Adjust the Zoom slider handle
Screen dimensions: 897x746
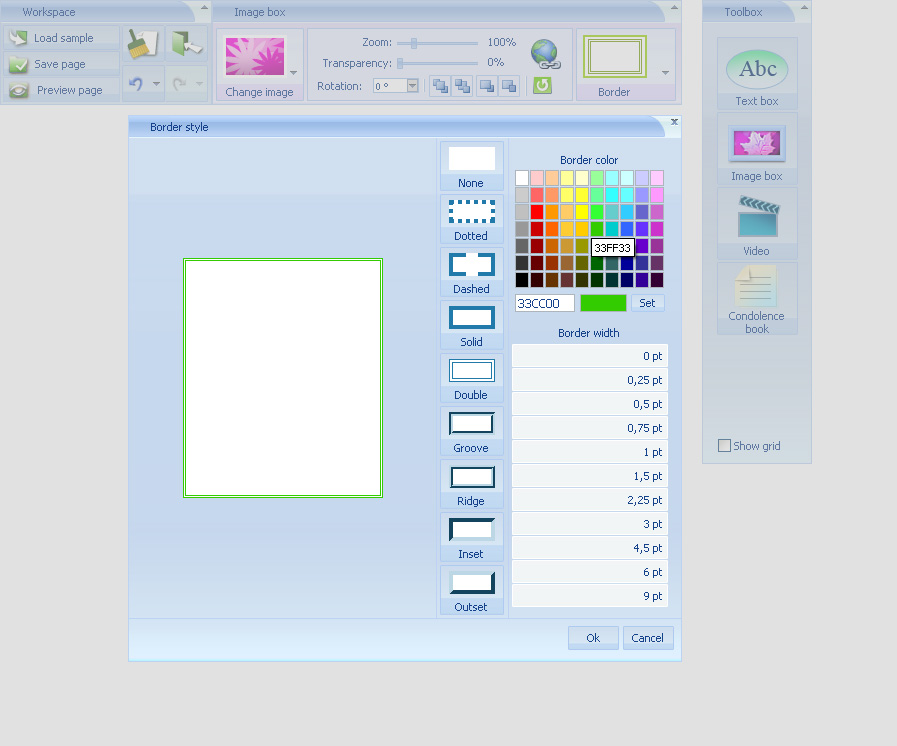point(414,43)
